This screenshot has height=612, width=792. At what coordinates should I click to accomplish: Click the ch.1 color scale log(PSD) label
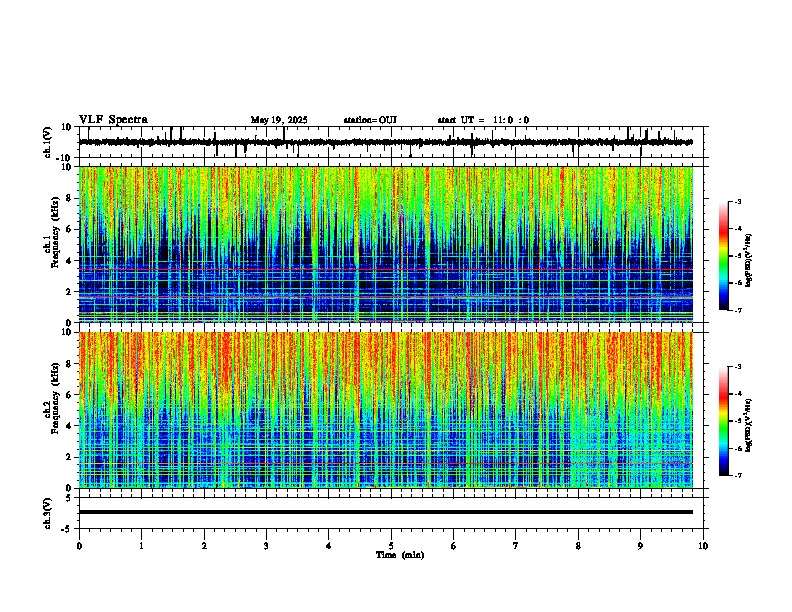coord(749,261)
